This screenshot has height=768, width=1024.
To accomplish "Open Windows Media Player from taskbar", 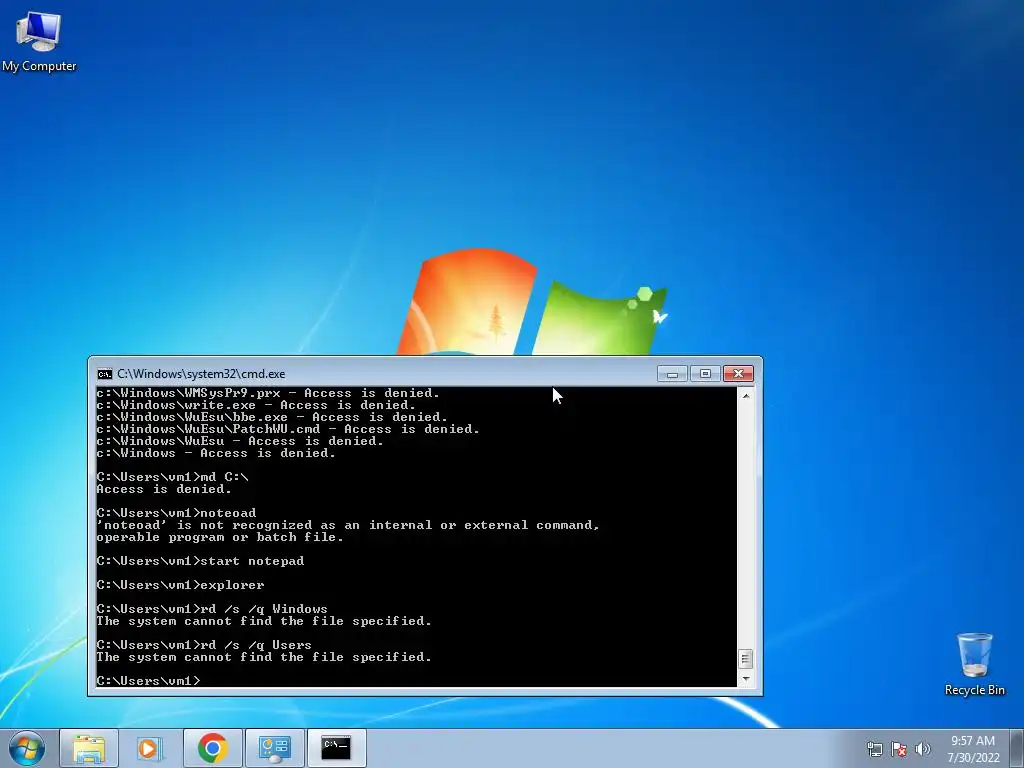I will (150, 748).
